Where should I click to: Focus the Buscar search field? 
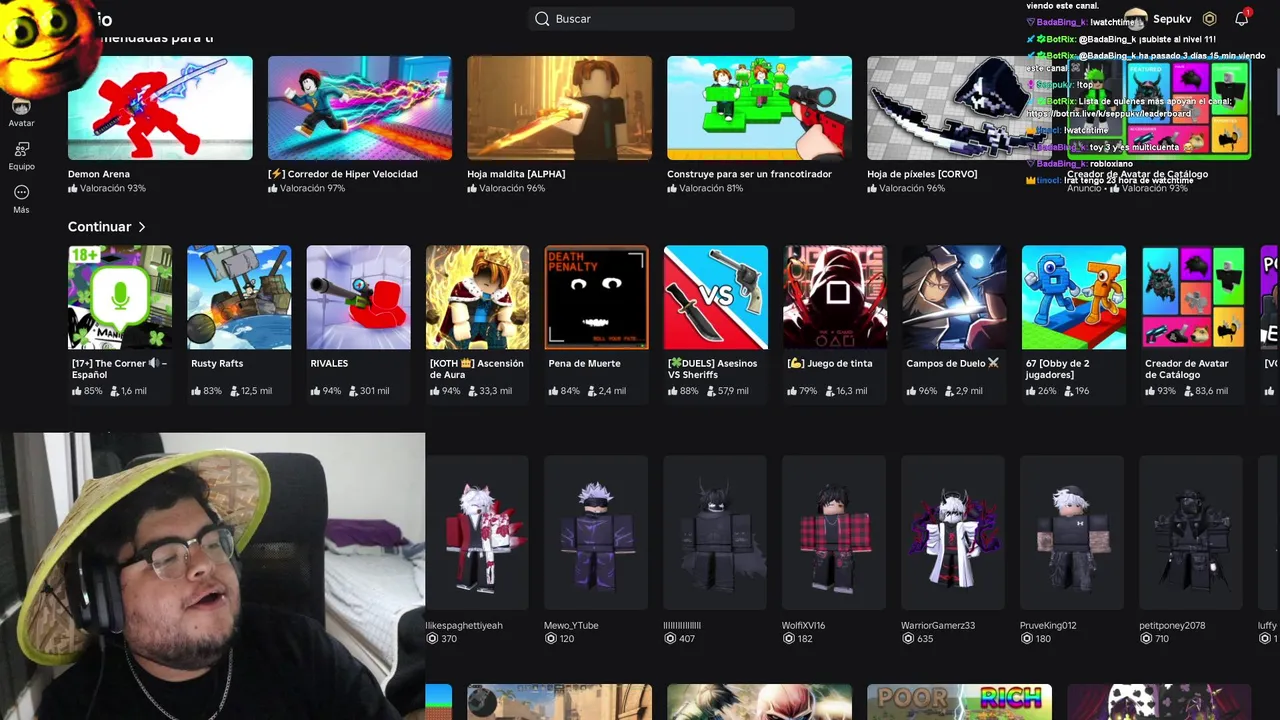click(x=661, y=19)
